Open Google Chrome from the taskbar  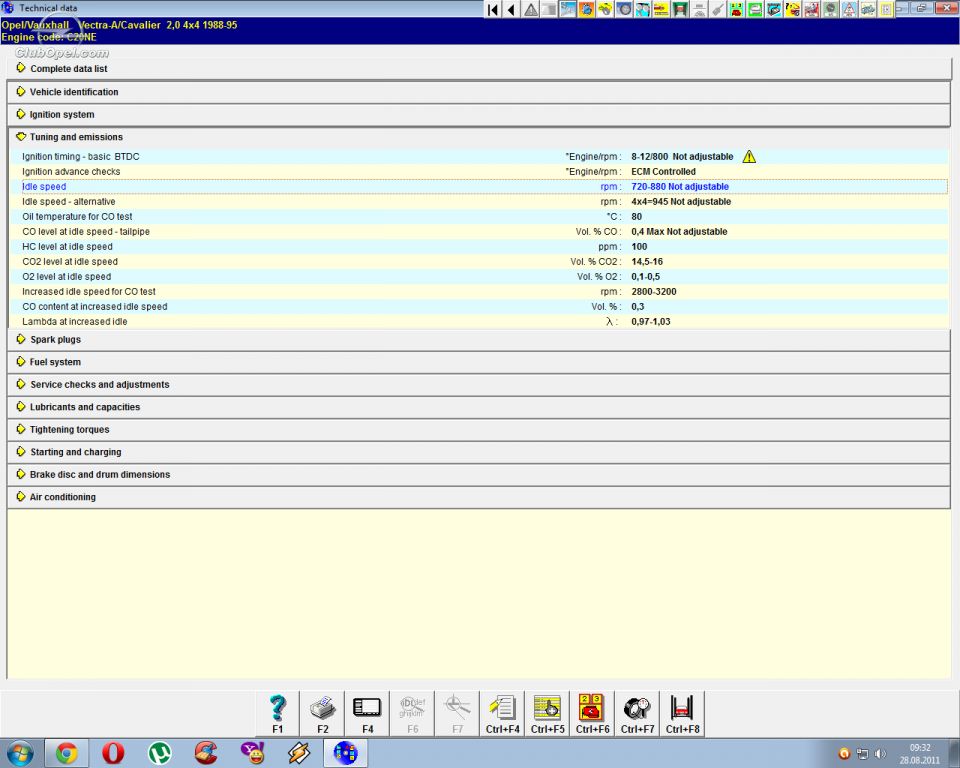(67, 753)
